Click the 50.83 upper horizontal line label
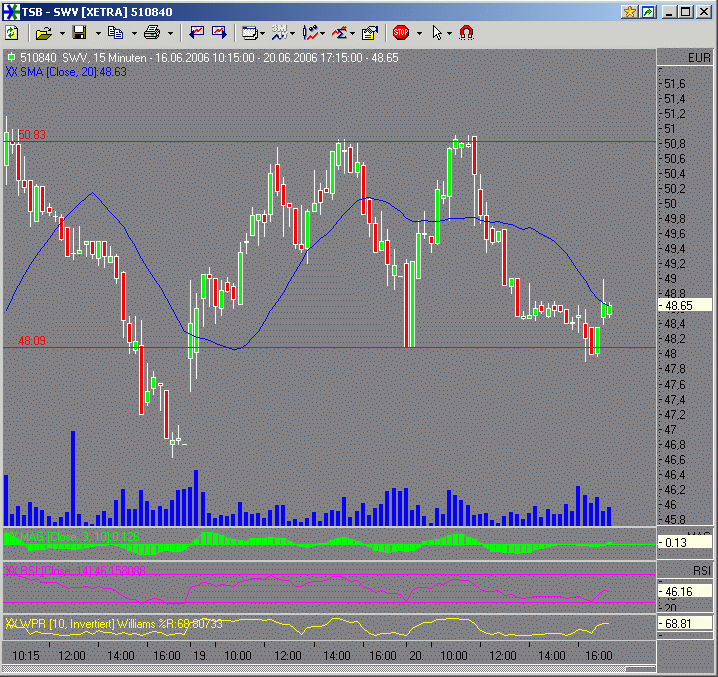 coord(32,135)
